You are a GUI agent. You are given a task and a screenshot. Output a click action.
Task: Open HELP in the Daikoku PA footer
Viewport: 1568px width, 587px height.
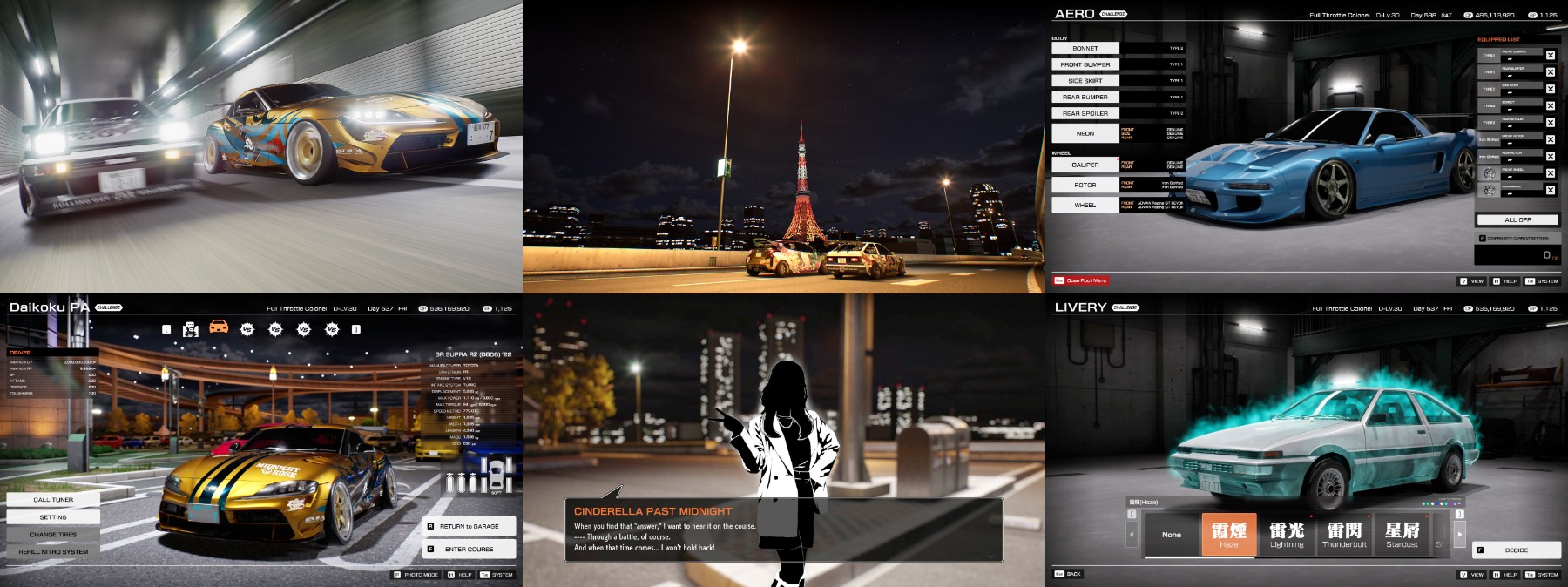click(x=460, y=575)
